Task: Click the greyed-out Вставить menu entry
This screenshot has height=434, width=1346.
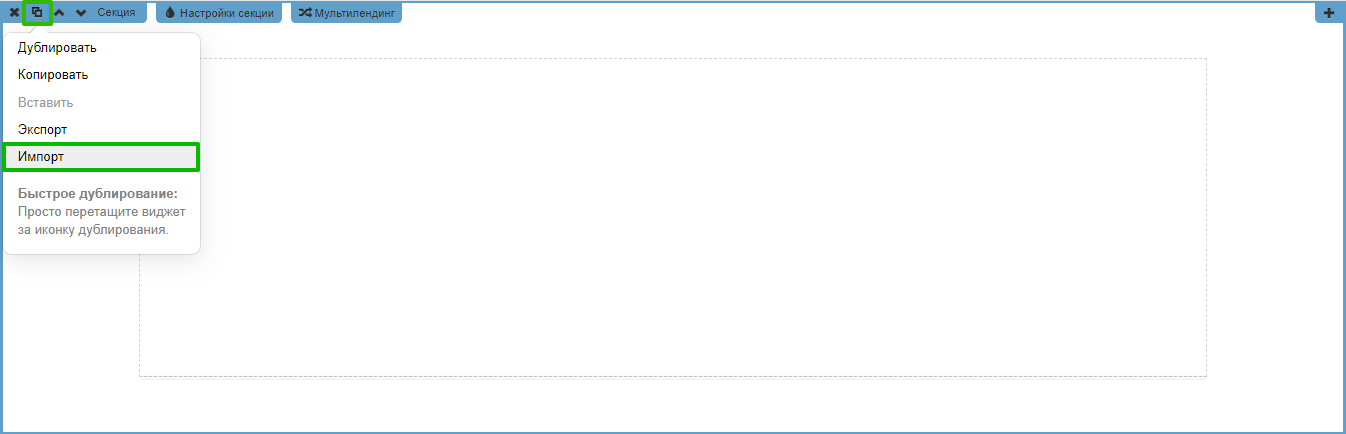Action: [x=45, y=102]
